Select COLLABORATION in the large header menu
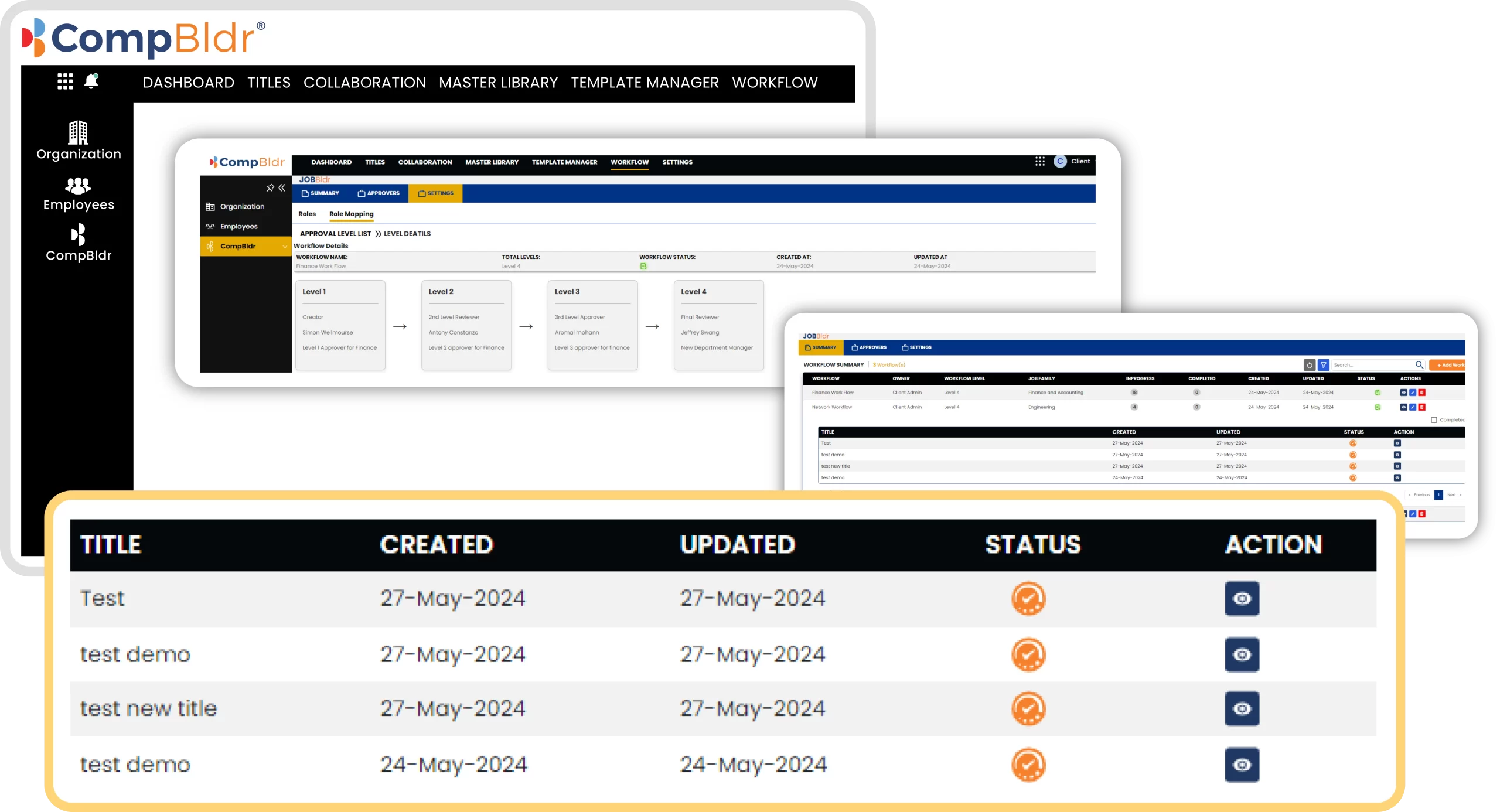Screen dimensions: 1500x812 [364, 83]
